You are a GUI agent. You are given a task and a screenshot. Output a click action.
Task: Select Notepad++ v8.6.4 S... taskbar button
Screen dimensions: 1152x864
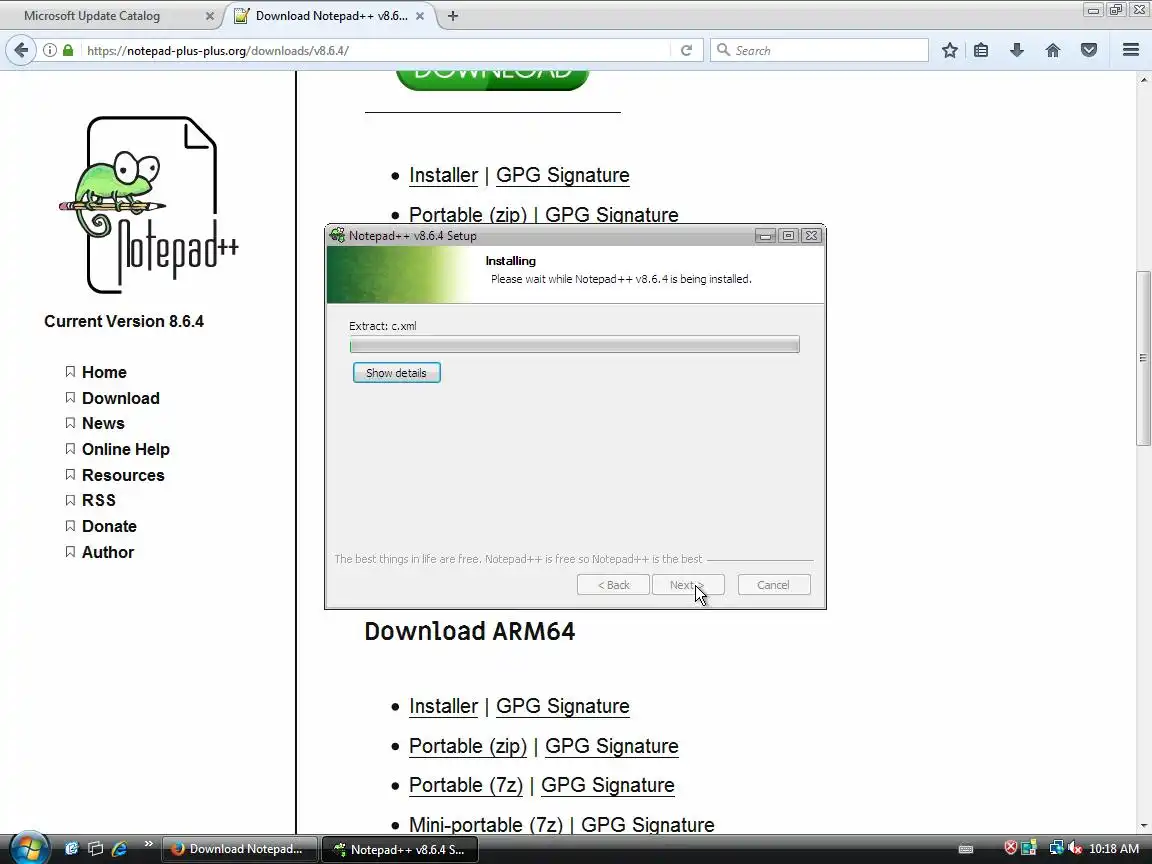400,849
